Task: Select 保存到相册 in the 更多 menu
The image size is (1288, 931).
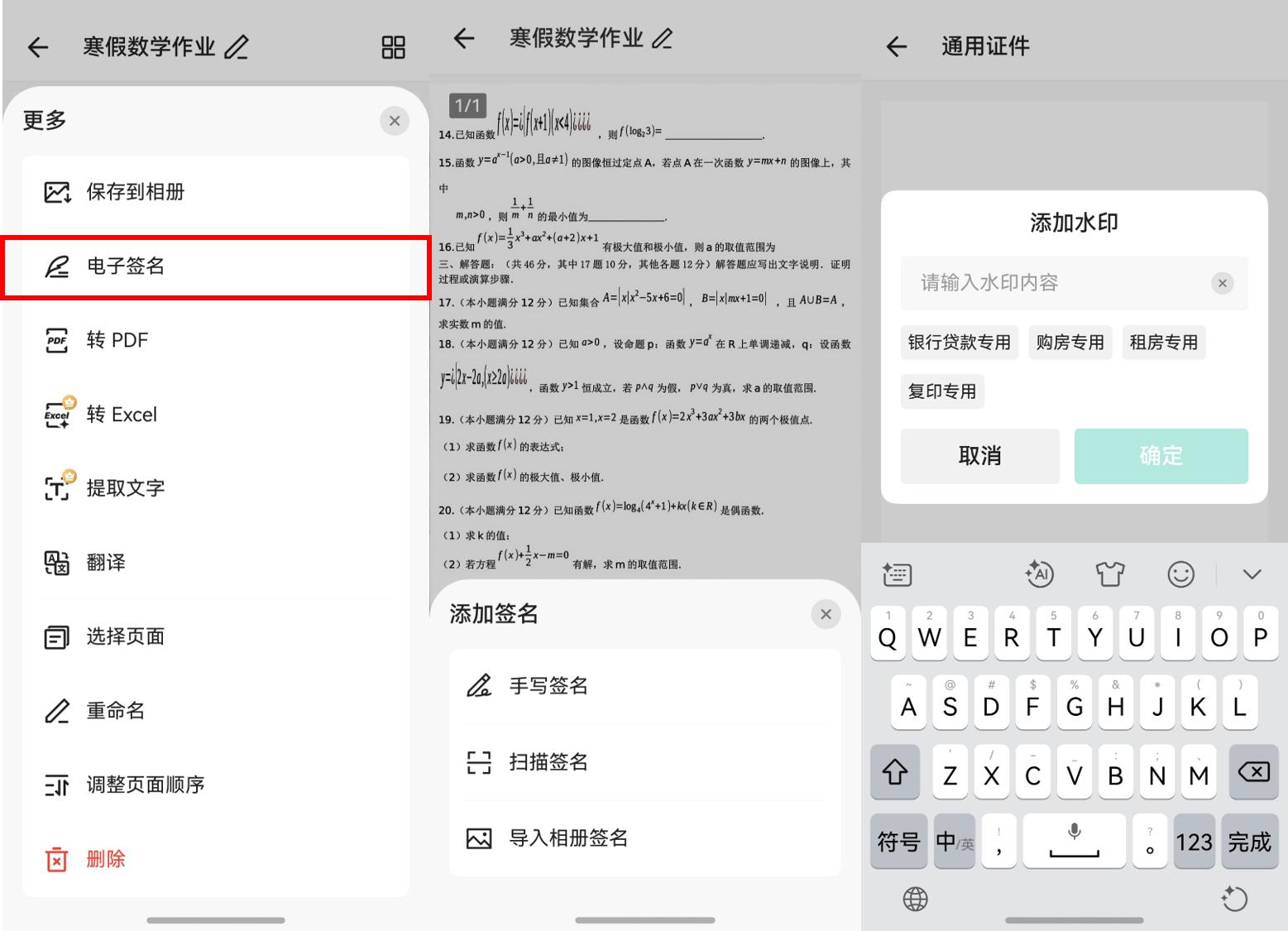Action: click(x=215, y=192)
